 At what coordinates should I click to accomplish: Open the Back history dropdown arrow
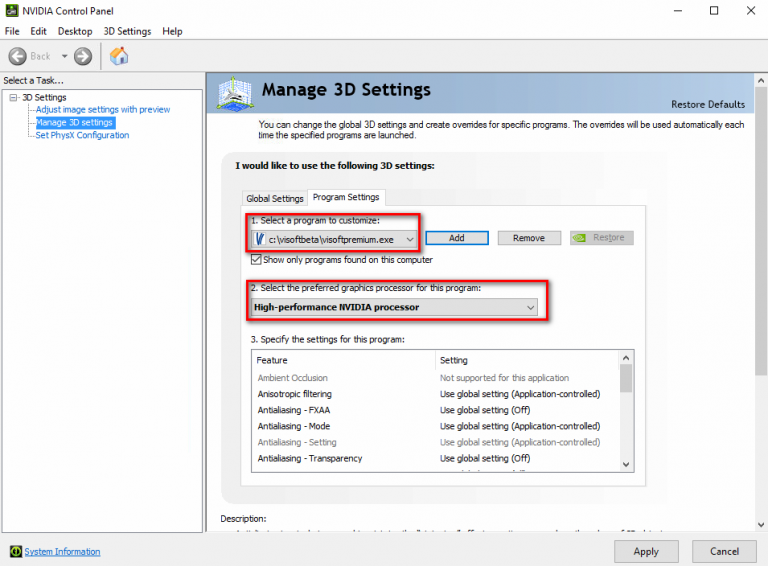click(64, 56)
